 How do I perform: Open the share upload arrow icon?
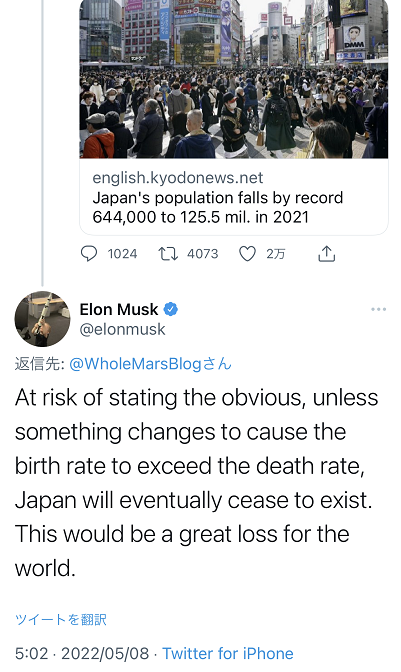point(326,253)
